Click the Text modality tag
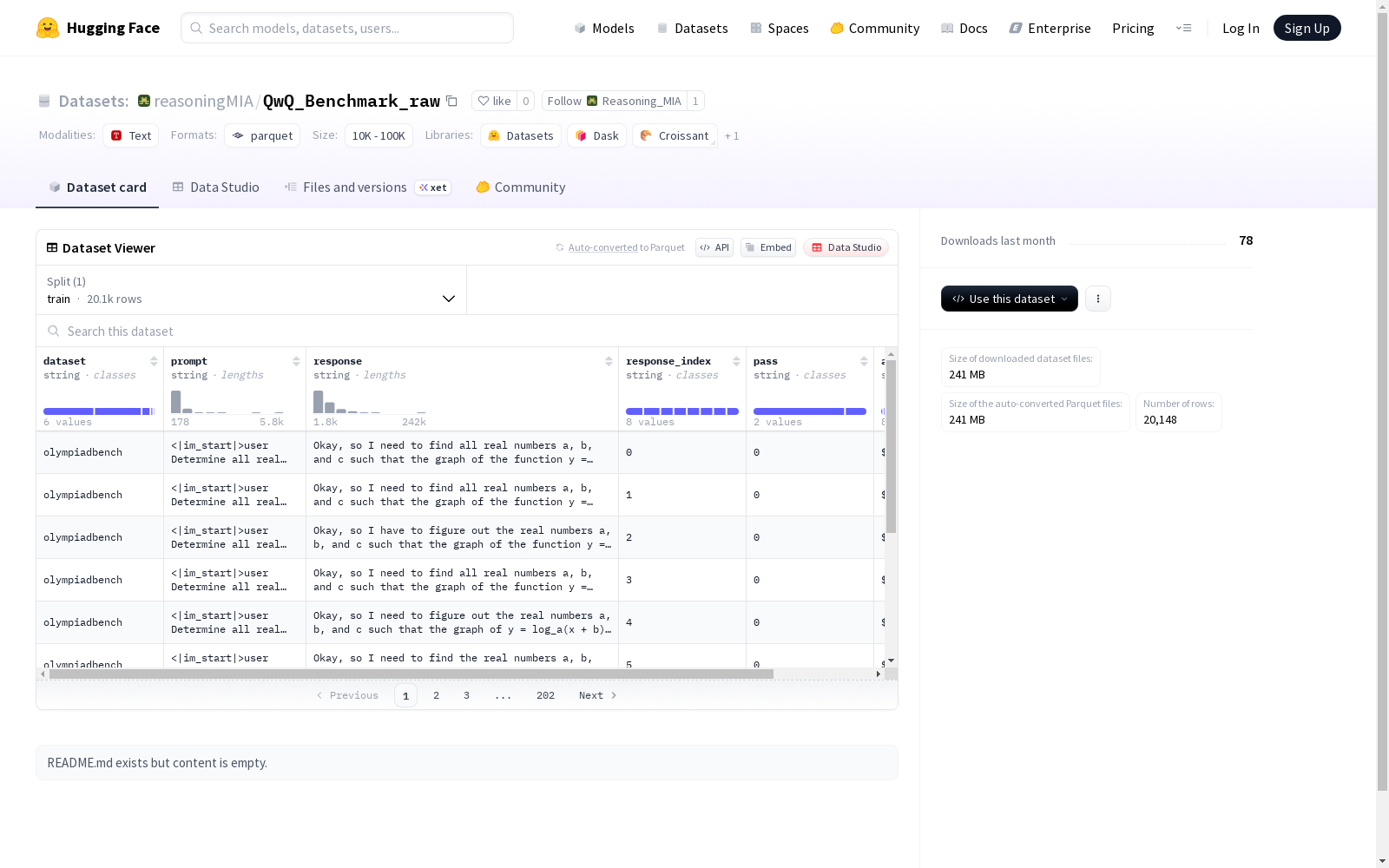The height and width of the screenshot is (868, 1389). [x=130, y=135]
